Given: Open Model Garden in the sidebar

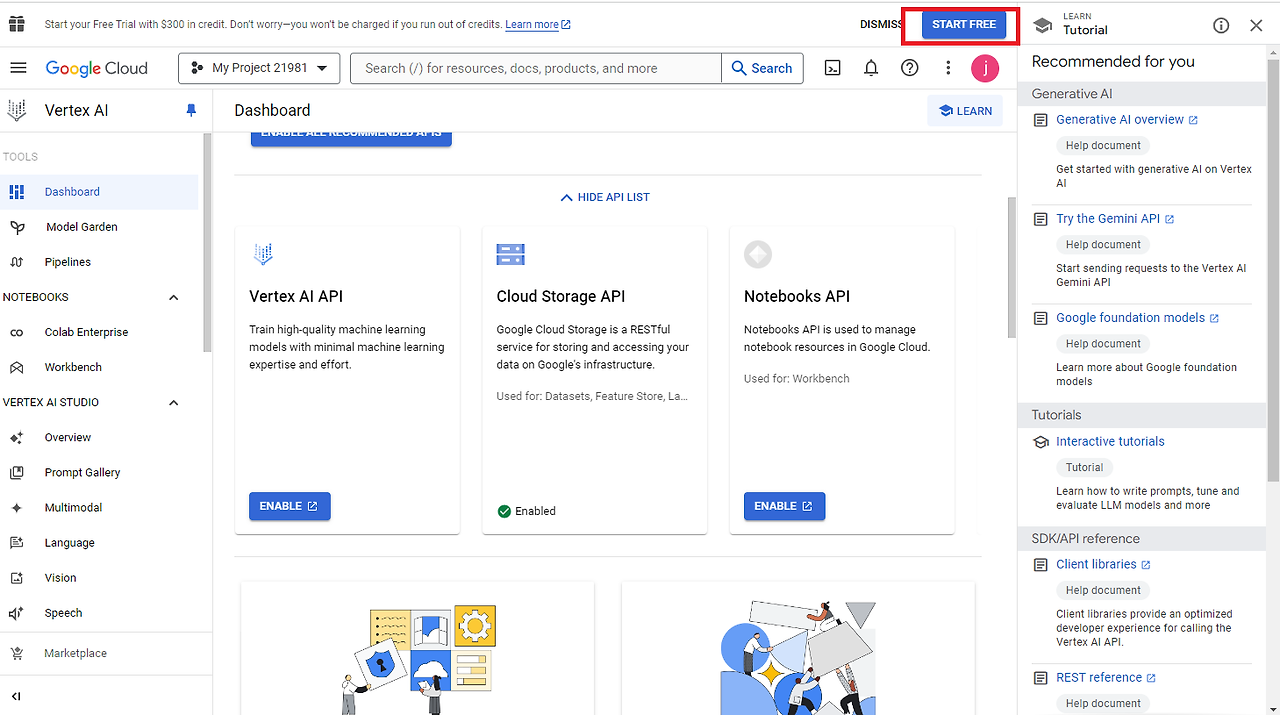Looking at the screenshot, I should [x=99, y=227].
